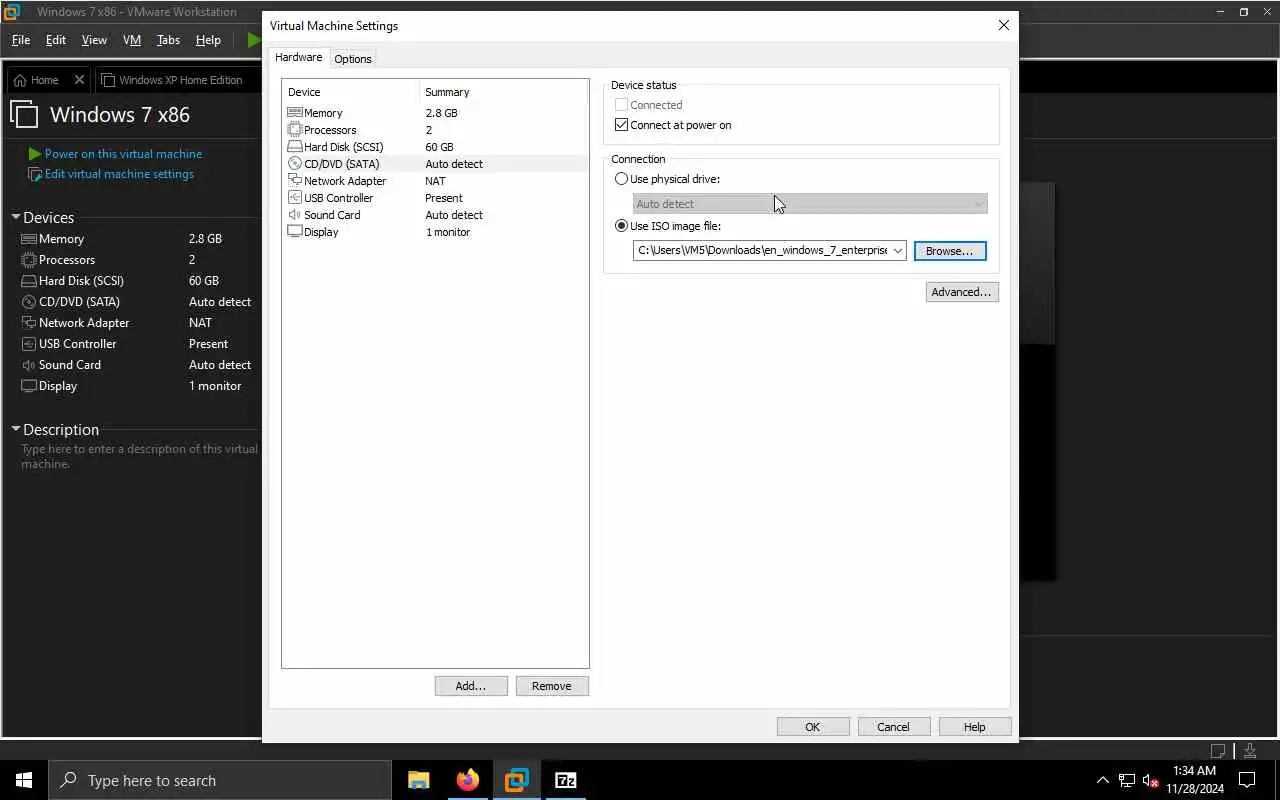Open the File menu

coord(21,40)
